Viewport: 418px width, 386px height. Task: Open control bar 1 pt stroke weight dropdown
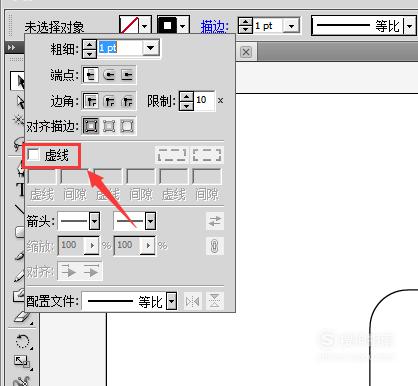pos(291,26)
